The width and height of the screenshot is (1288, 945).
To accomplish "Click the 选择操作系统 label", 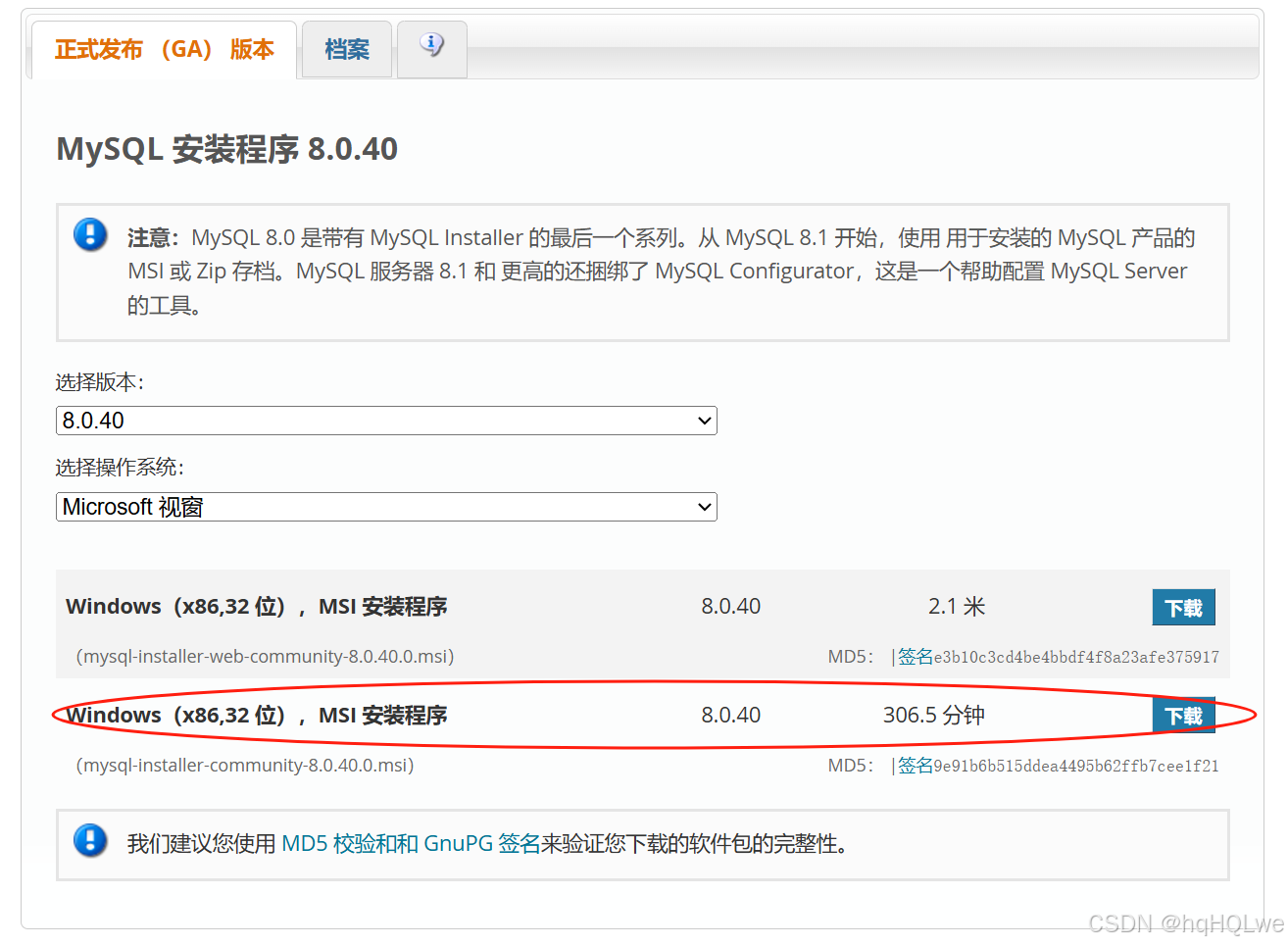I will coord(120,468).
